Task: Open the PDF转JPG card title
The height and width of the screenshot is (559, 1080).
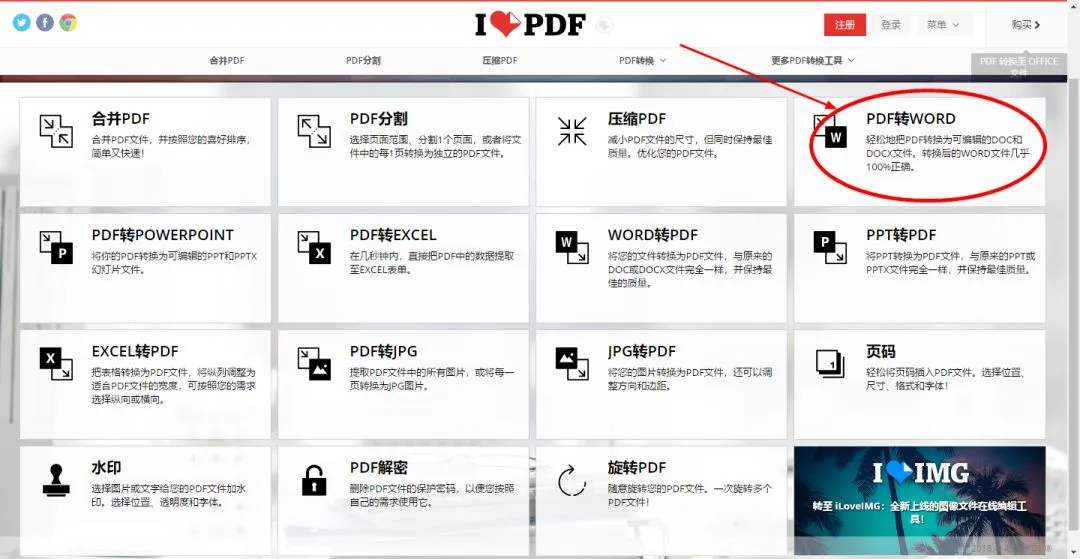Action: coord(383,352)
